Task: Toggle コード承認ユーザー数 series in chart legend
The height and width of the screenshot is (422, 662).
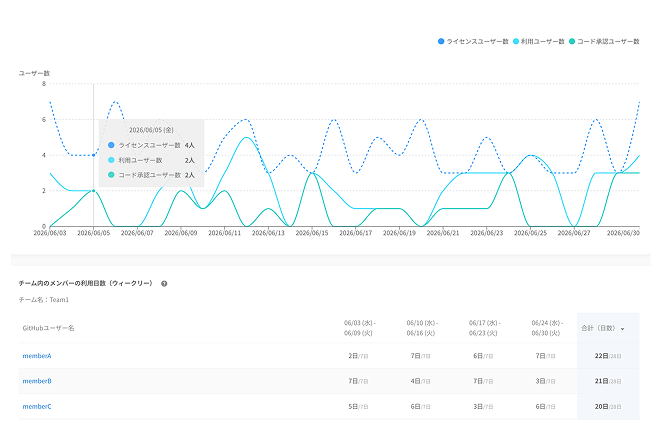Action: (x=604, y=41)
